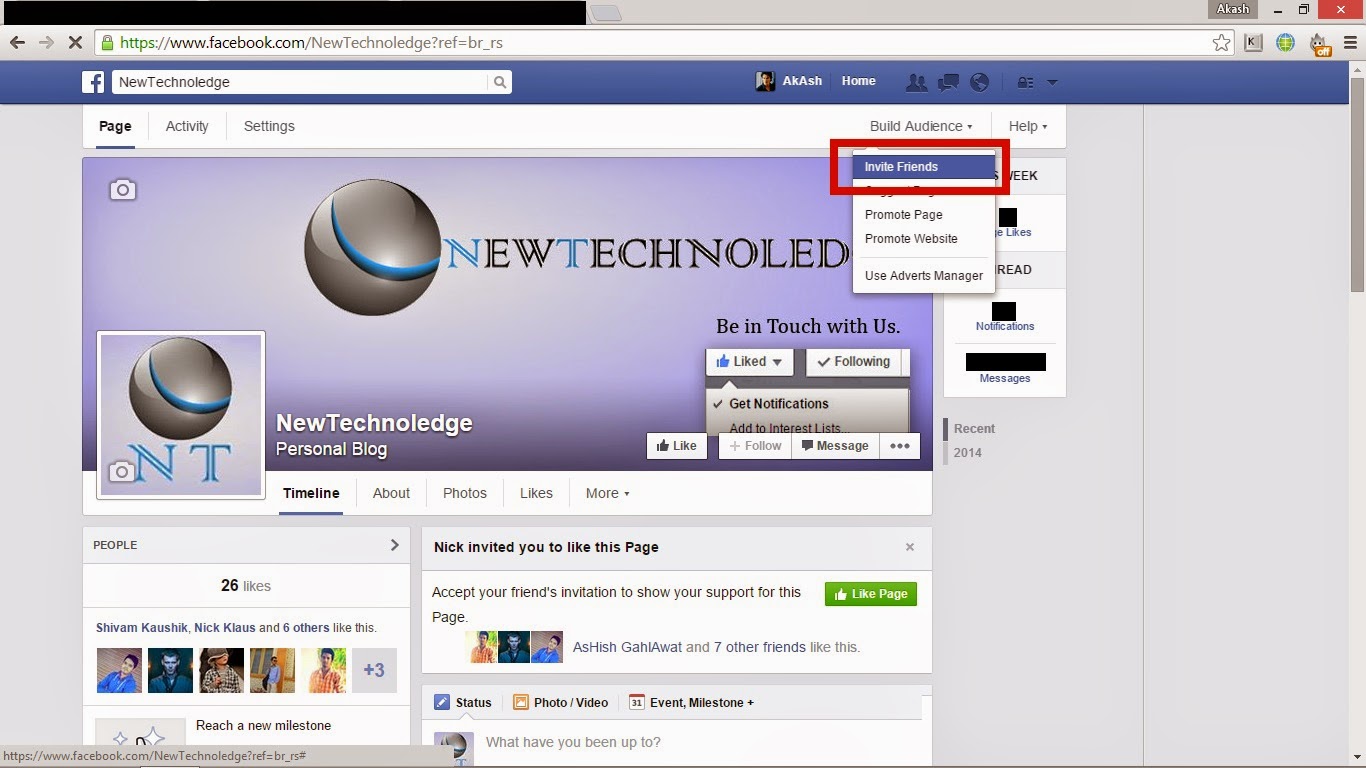Jump to 2014 on timeline
This screenshot has height=768, width=1366.
968,452
